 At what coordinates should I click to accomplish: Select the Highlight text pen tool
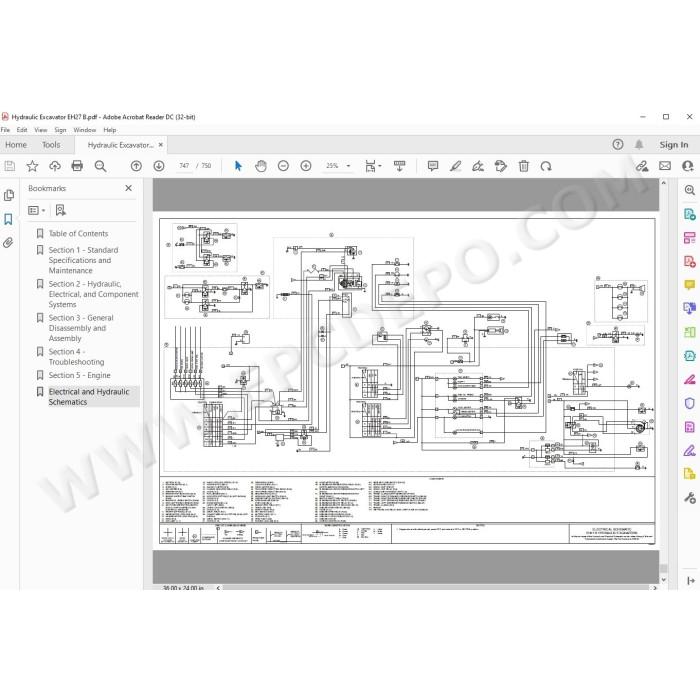tap(455, 166)
